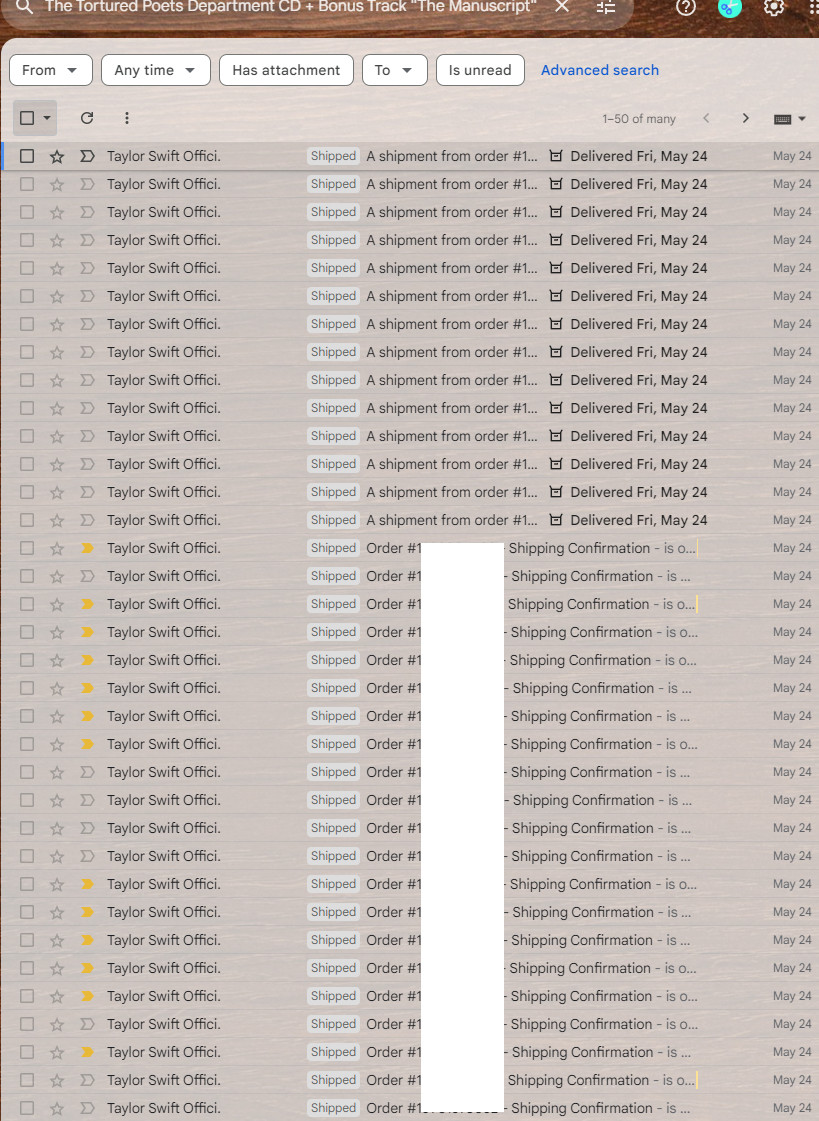This screenshot has width=819, height=1121.
Task: Open the Support question mark icon
Action: (x=685, y=7)
